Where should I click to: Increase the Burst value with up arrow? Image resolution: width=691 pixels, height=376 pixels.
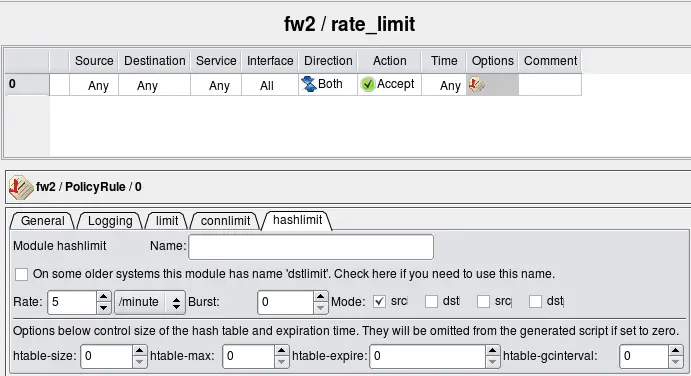click(x=321, y=297)
